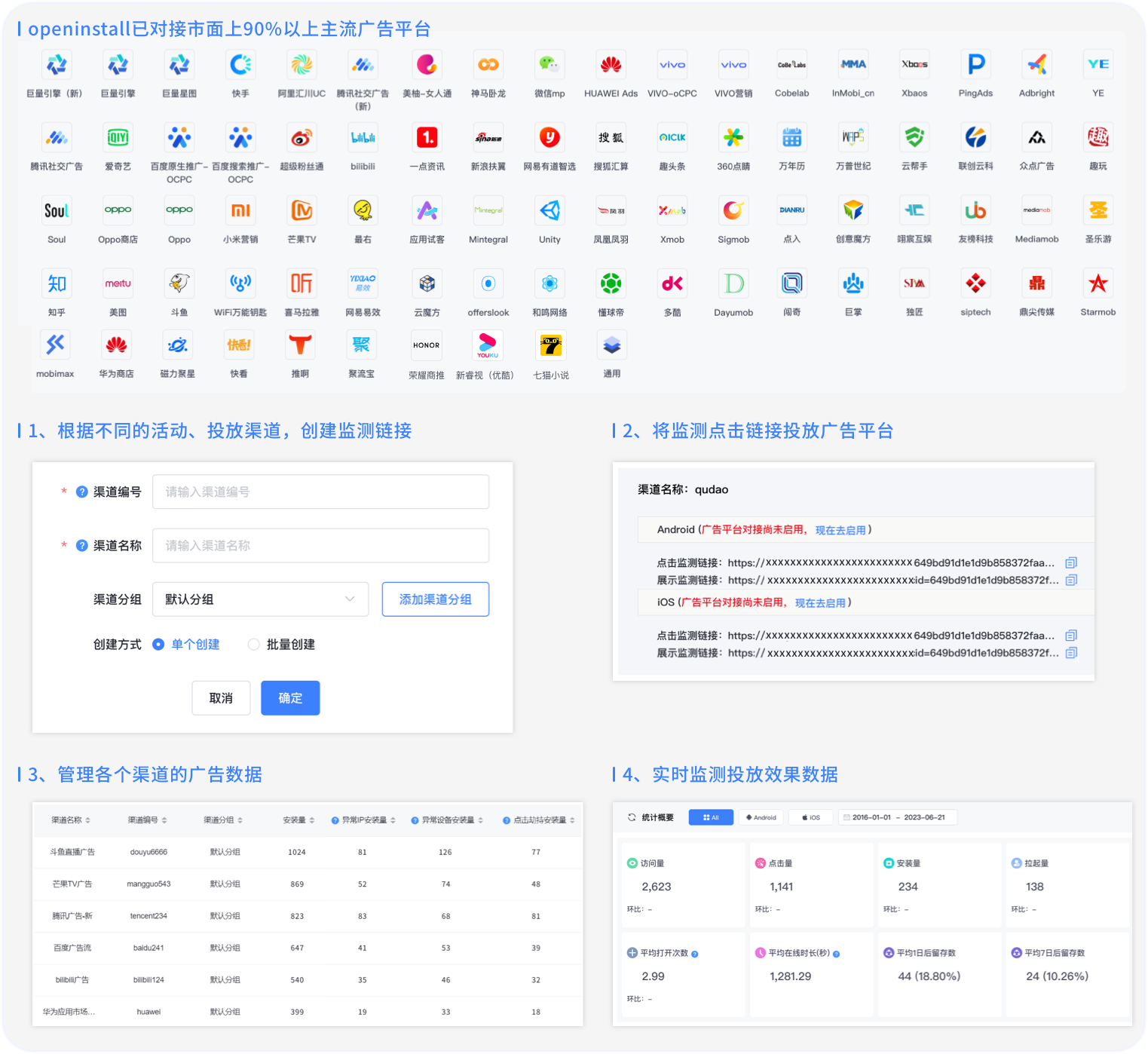Sort by 异常IP安装量 column
The image size is (1148, 1054).
(x=393, y=820)
